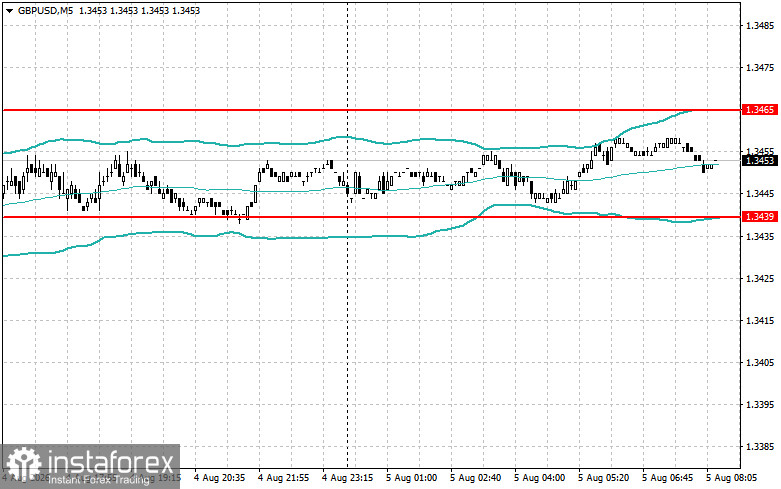Select the OHLC values 1.3453 in the header
The image size is (781, 489).
(139, 10)
